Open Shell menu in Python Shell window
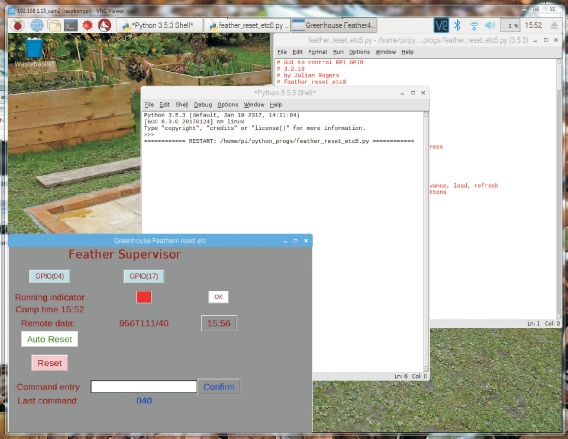 point(181,105)
